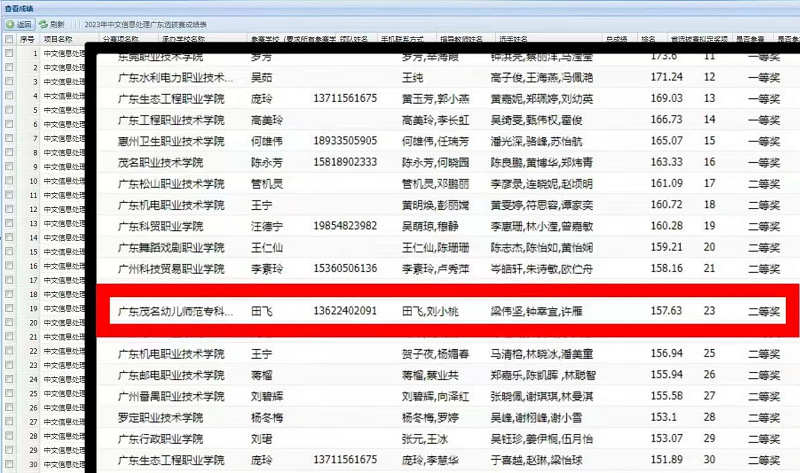Image resolution: width=800 pixels, height=473 pixels.
Task: Click the score 166.73
Action: click(x=666, y=119)
